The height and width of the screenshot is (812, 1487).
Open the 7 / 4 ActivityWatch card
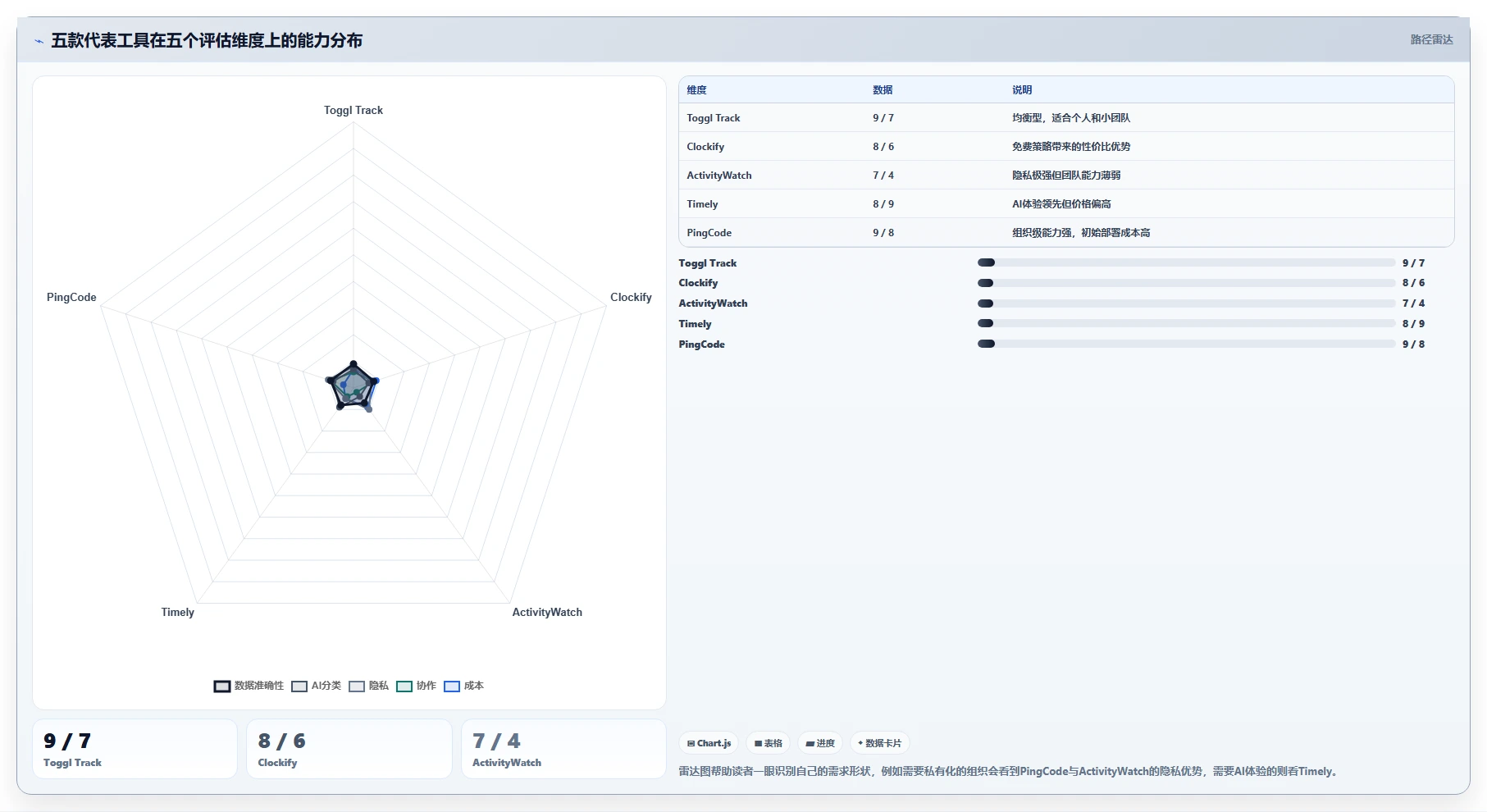(x=563, y=749)
